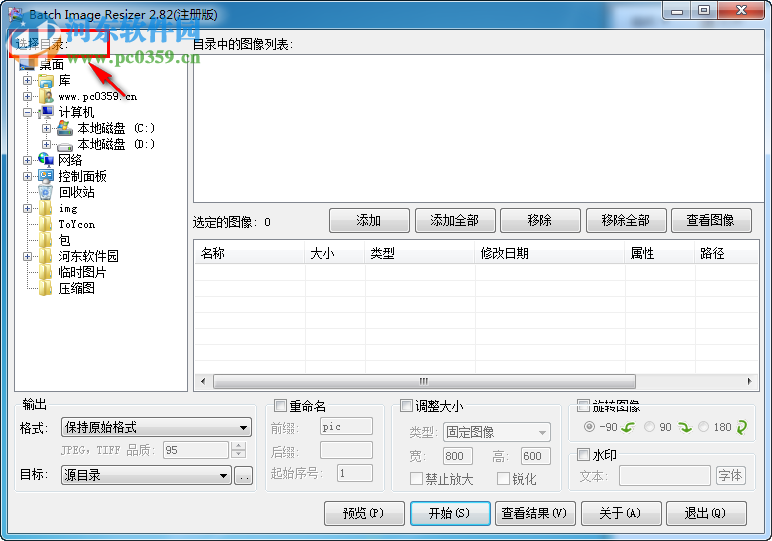Click the 查看图像 view image button
The height and width of the screenshot is (541, 772).
tap(711, 221)
